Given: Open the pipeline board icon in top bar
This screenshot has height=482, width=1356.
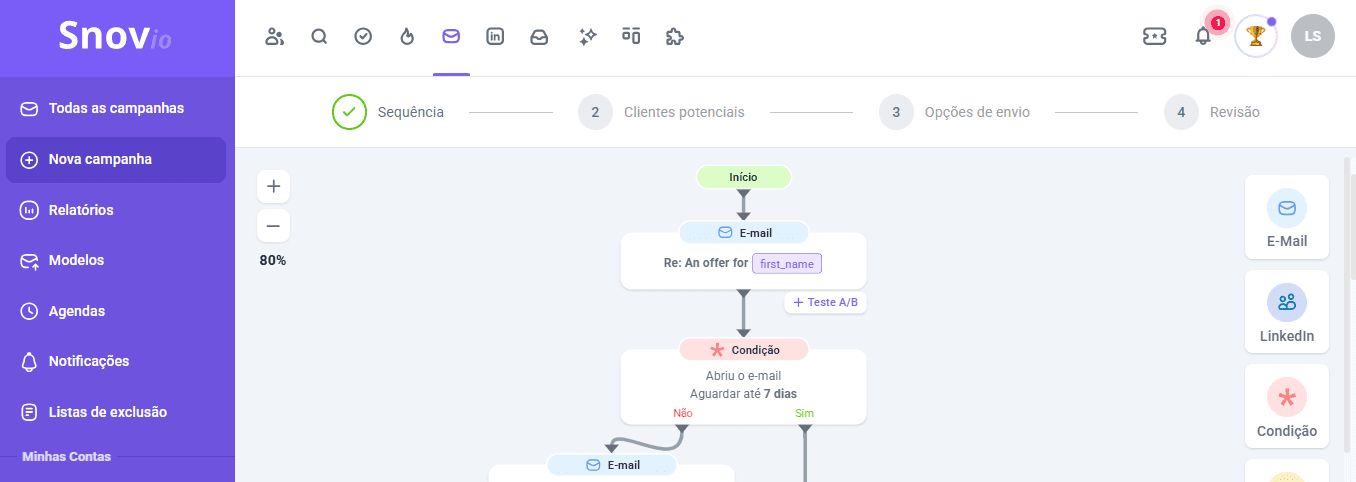Looking at the screenshot, I should tap(631, 37).
